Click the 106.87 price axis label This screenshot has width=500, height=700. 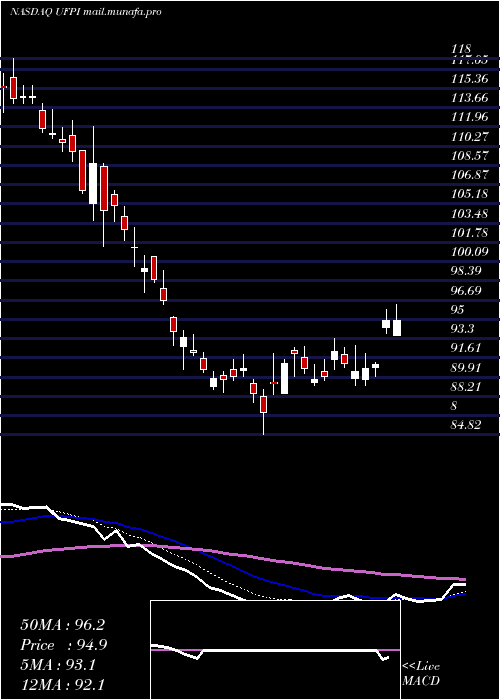470,175
